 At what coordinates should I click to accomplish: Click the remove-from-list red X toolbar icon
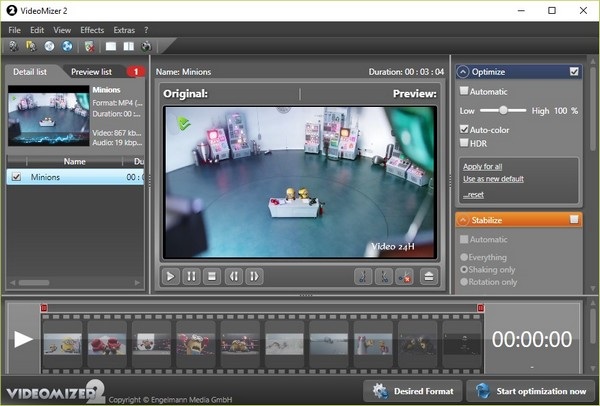[x=90, y=46]
